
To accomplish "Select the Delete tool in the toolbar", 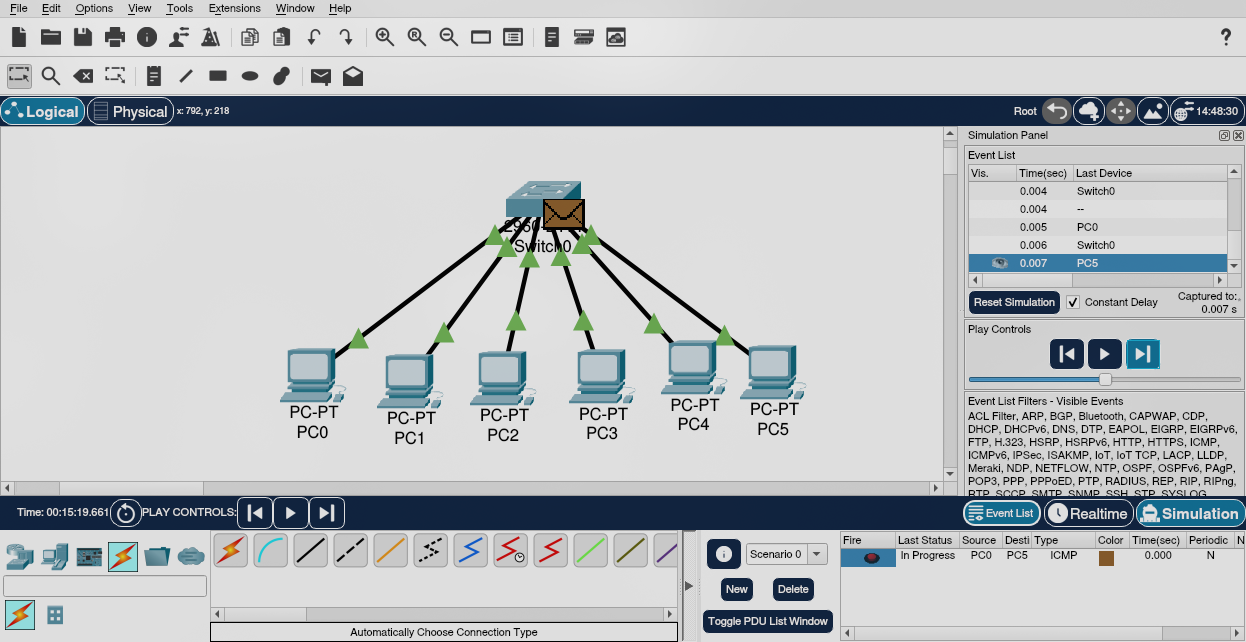I will (x=83, y=76).
